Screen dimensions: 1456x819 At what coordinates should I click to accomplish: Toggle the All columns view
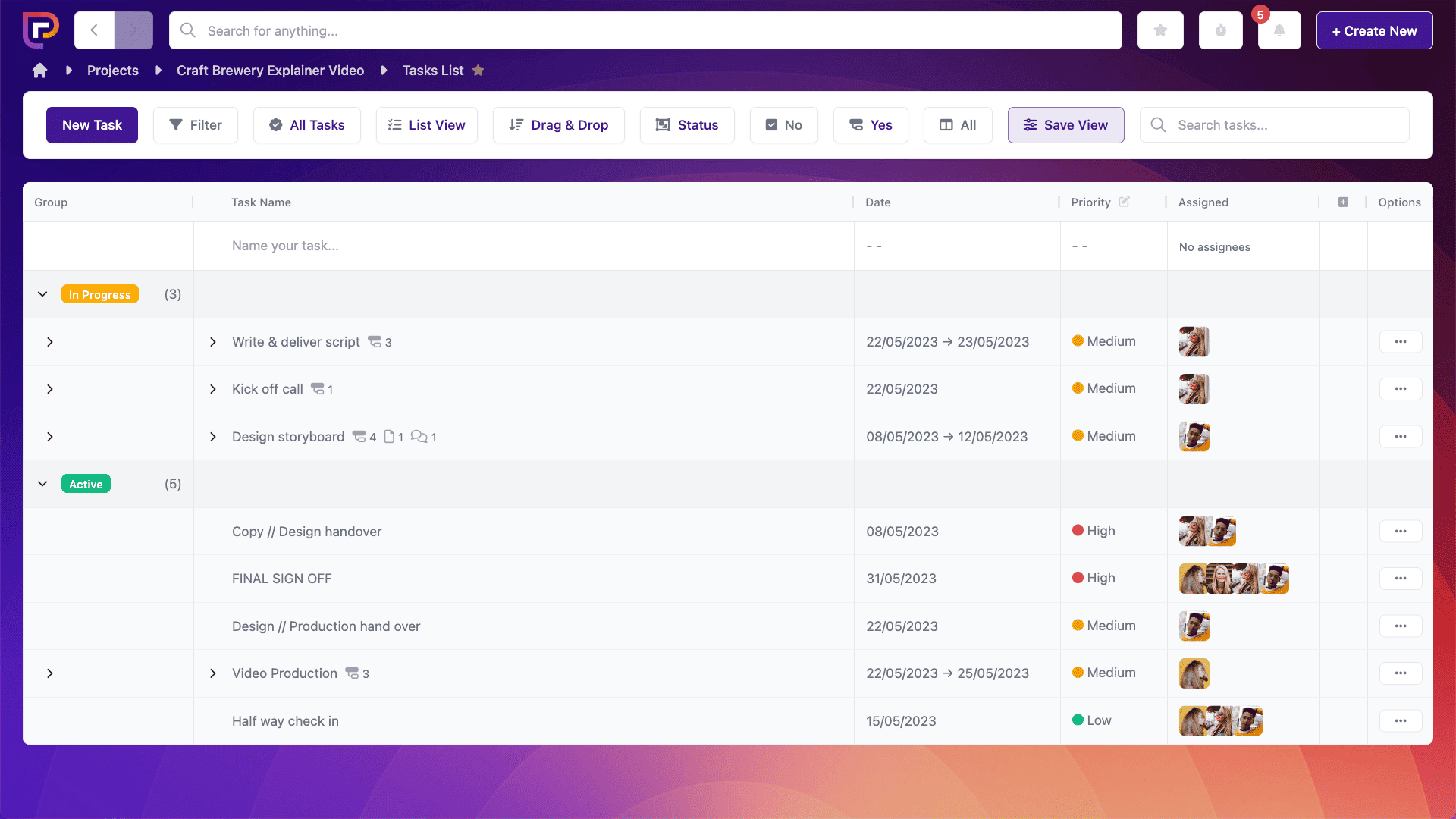pos(957,125)
